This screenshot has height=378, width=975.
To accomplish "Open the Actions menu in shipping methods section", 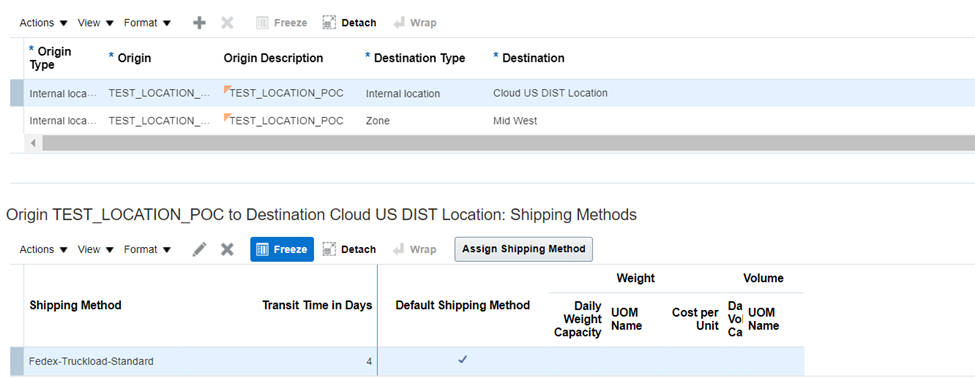I will [x=44, y=249].
